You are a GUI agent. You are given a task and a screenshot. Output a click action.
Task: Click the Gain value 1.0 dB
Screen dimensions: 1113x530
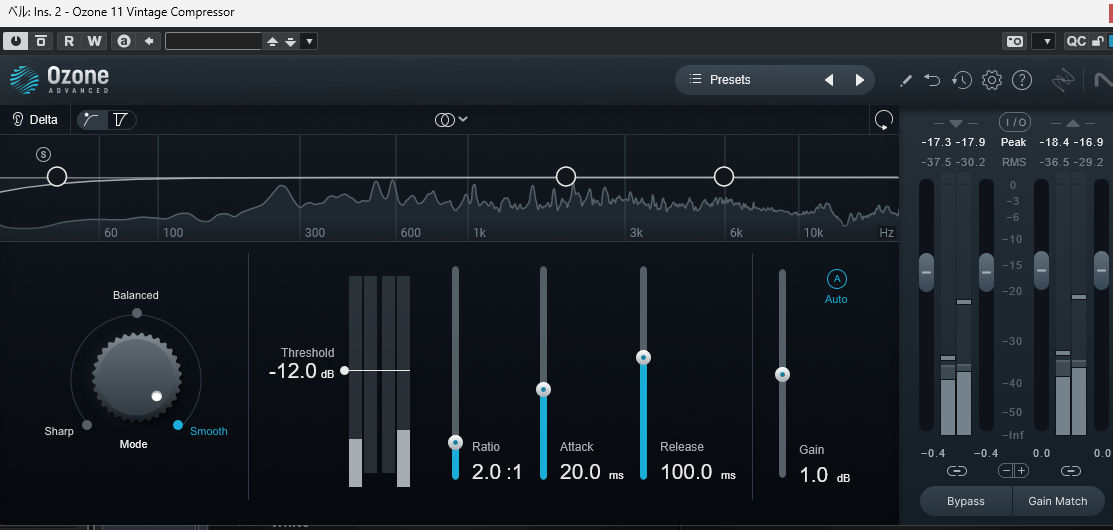coord(824,475)
